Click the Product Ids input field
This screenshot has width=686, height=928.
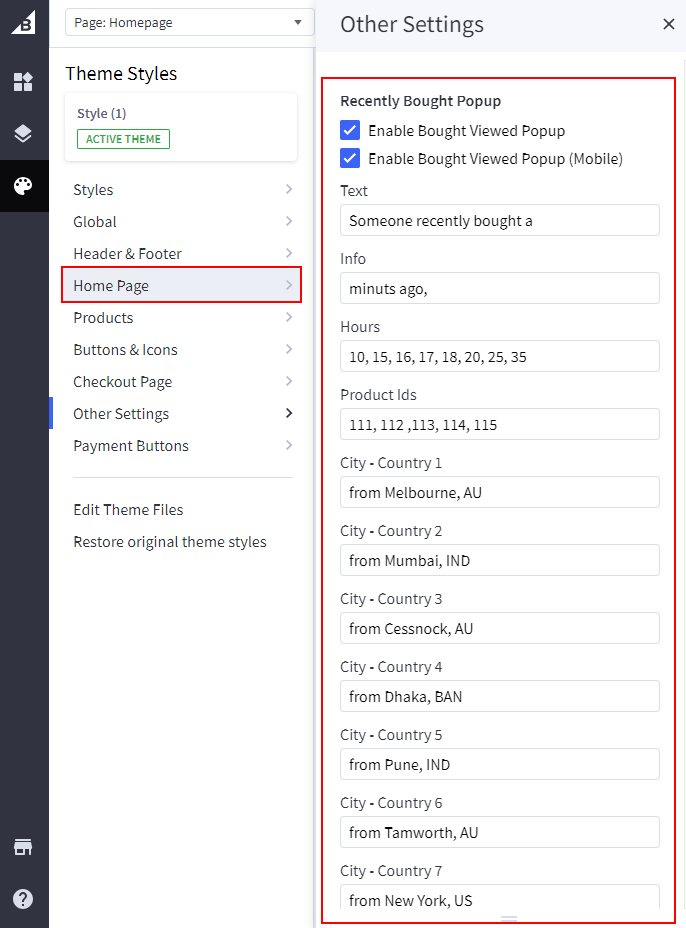pos(499,424)
